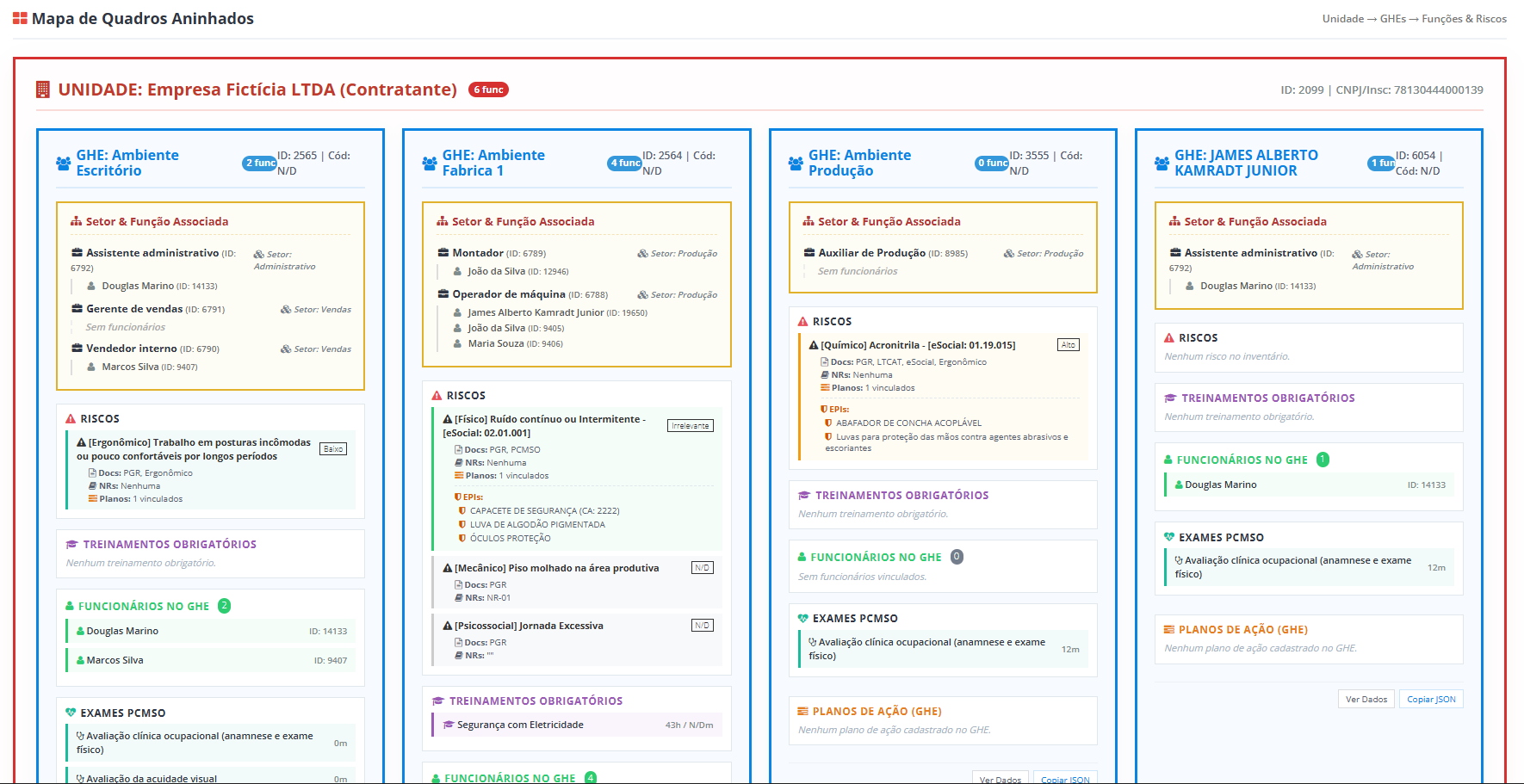
Task: Click the briefcase icon beside "Montador"
Action: (443, 253)
